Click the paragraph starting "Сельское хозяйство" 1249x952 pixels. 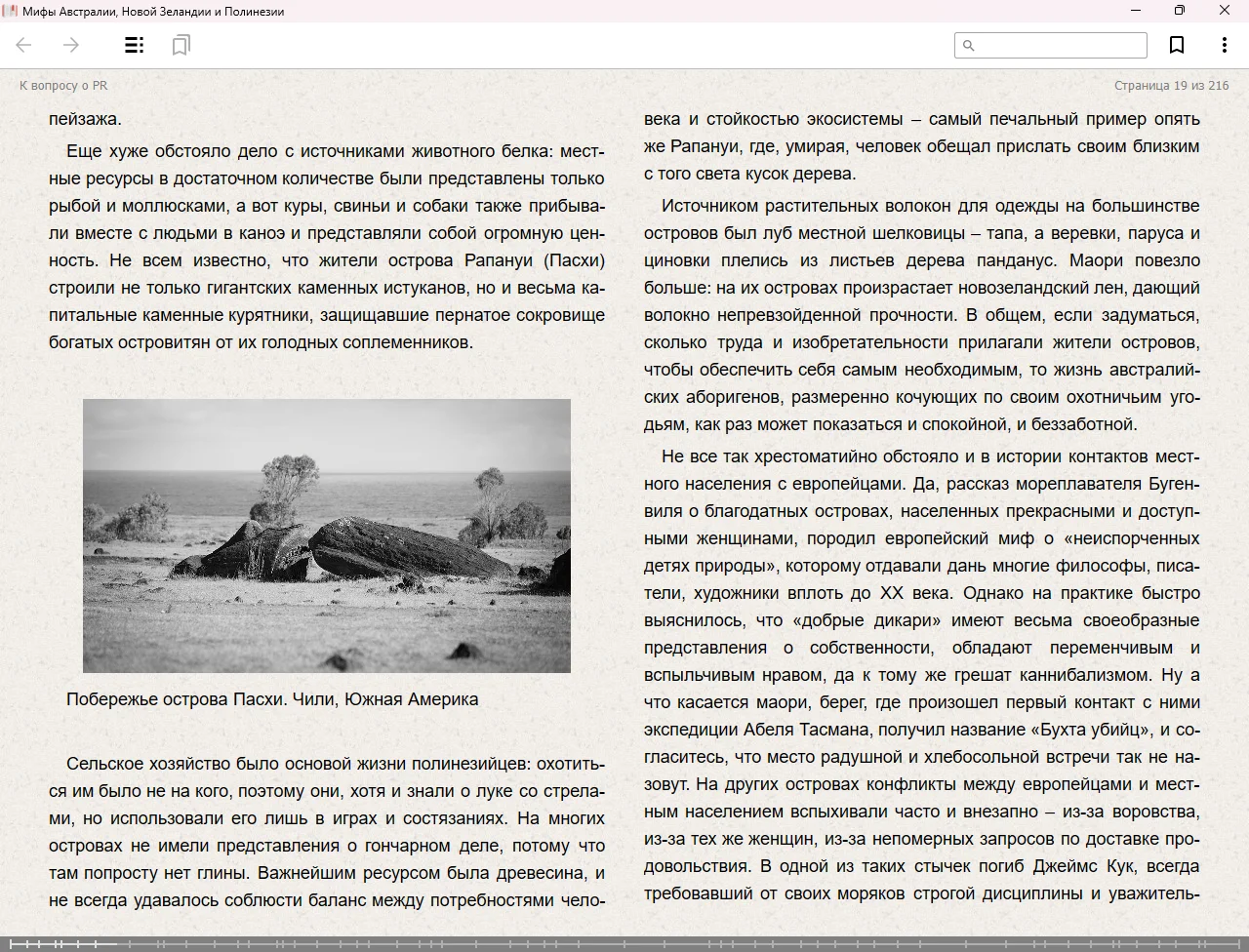click(327, 832)
